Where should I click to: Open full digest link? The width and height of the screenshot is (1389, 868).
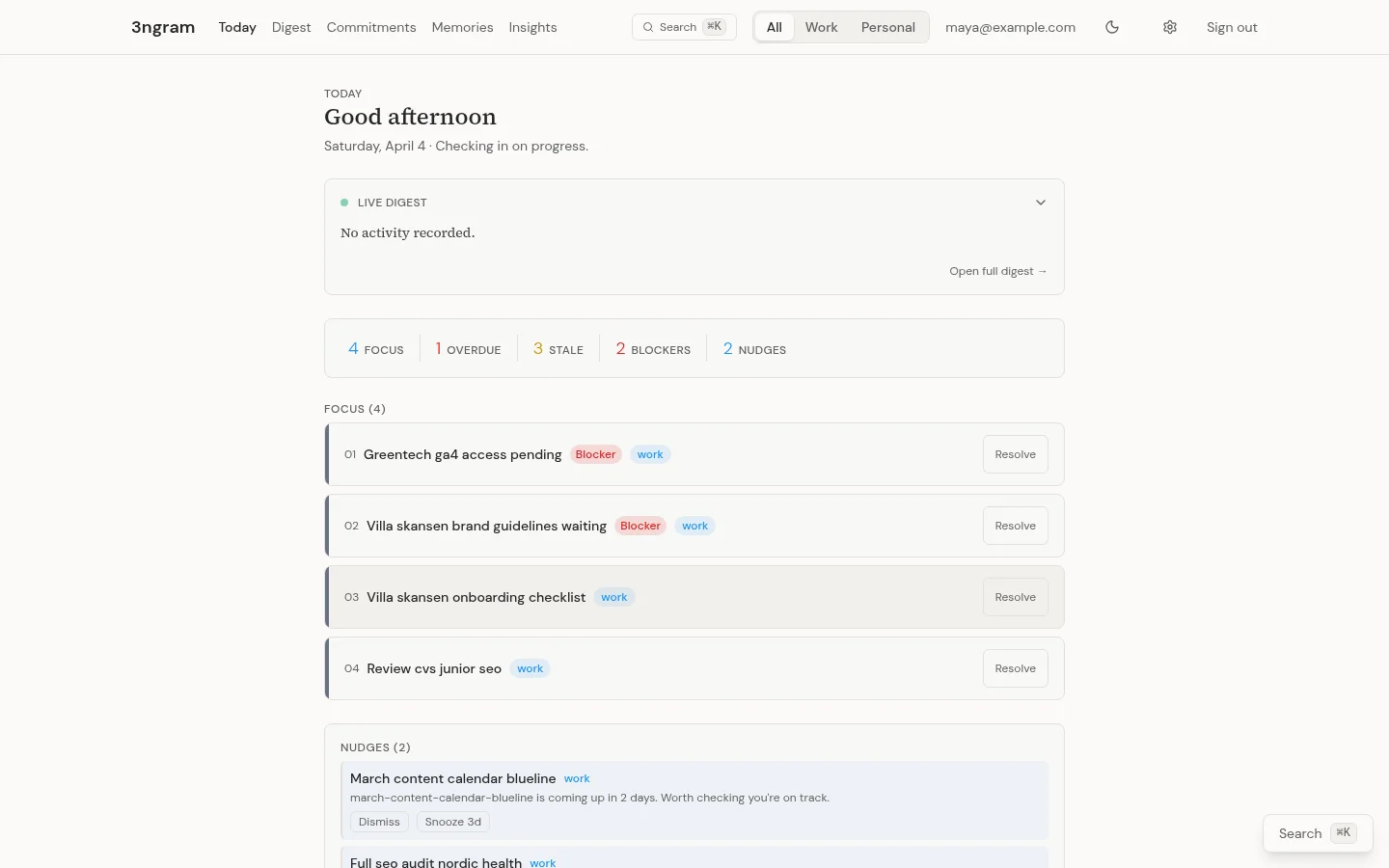997,271
